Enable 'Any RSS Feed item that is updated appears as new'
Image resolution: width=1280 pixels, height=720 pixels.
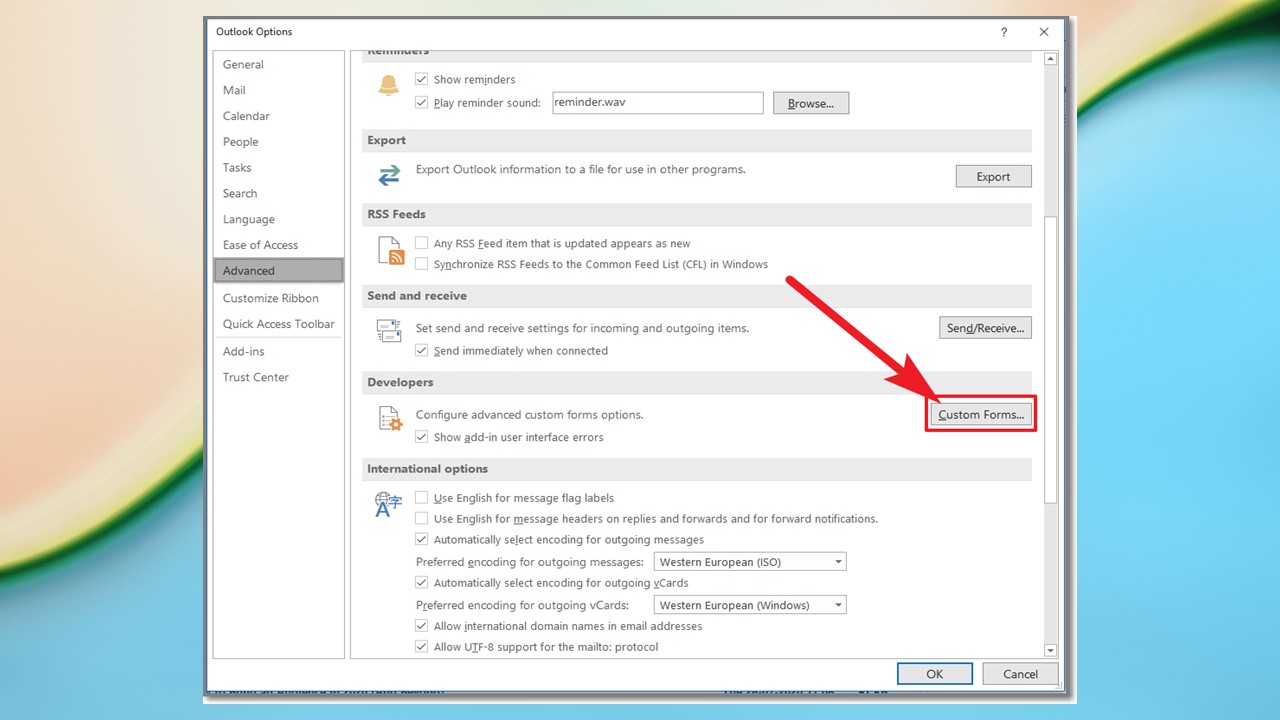click(421, 242)
